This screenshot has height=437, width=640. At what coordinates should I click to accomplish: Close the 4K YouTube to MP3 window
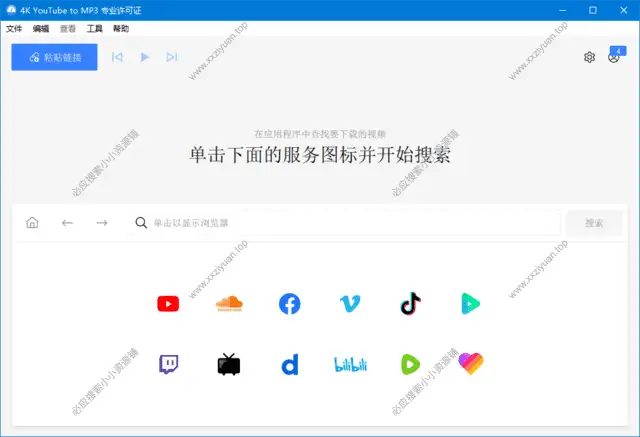[624, 10]
